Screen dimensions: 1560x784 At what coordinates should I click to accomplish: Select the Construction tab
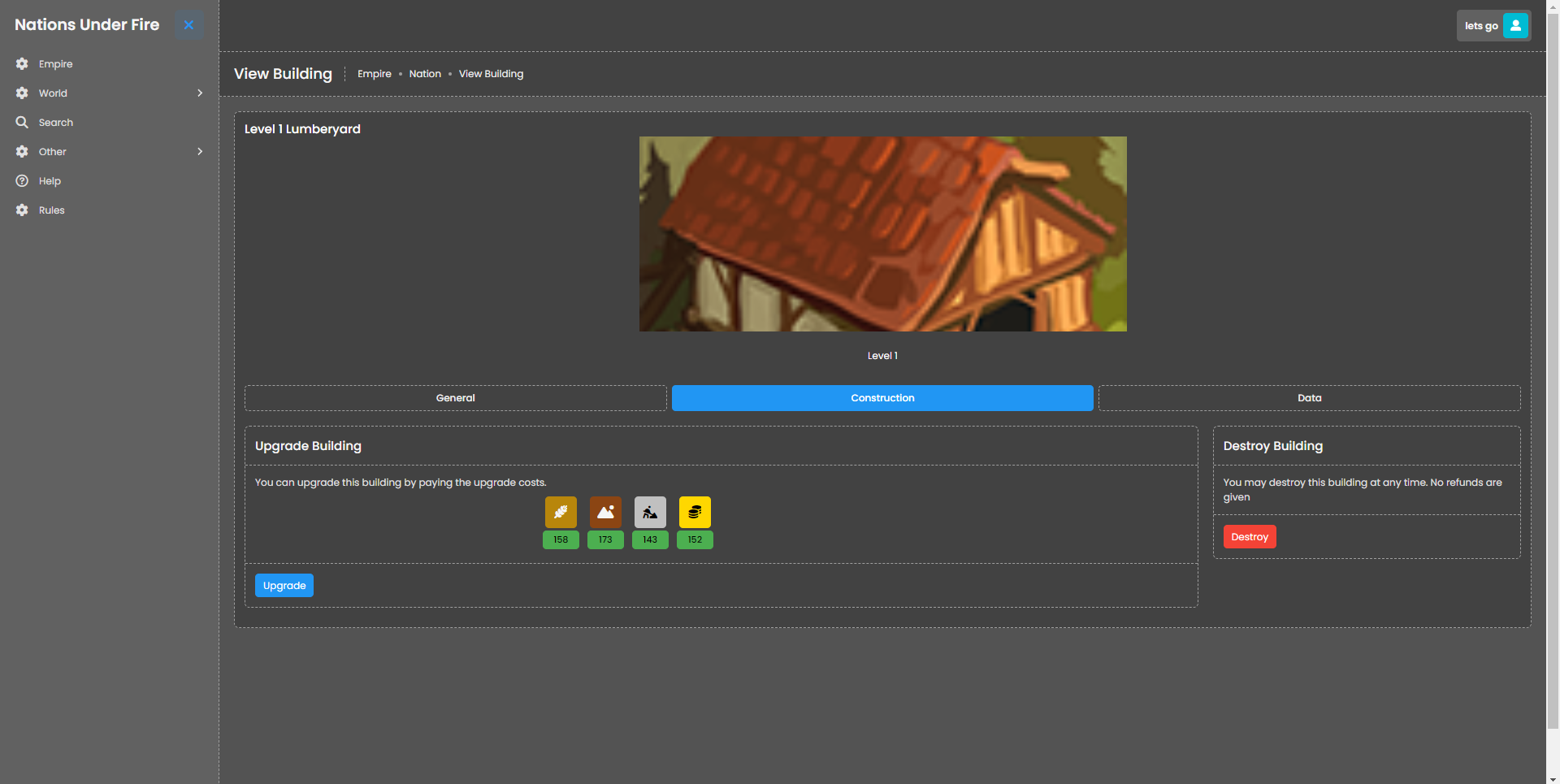coord(882,398)
